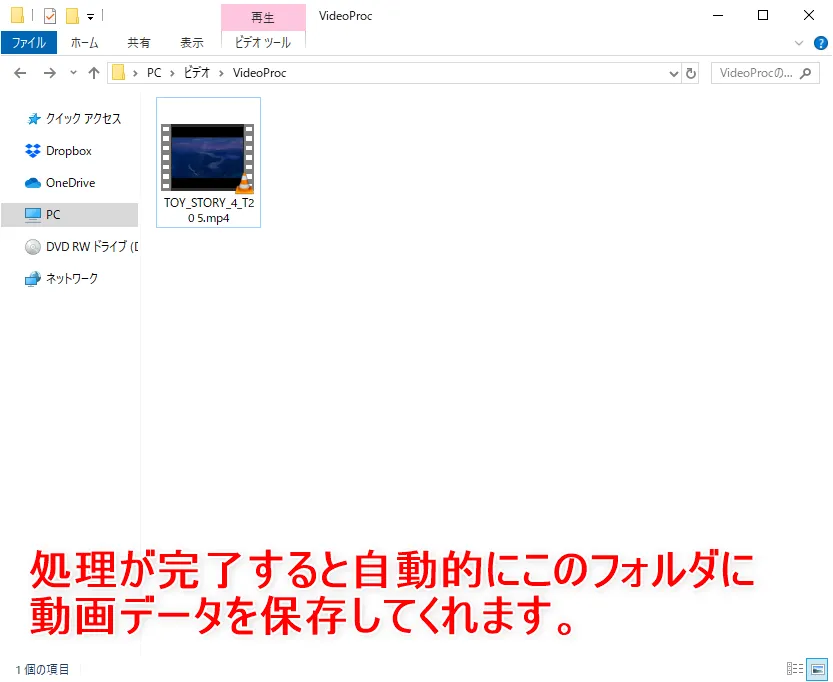Viewport: 833px width, 682px height.
Task: Expand chevron after PC in path
Action: [x=172, y=73]
